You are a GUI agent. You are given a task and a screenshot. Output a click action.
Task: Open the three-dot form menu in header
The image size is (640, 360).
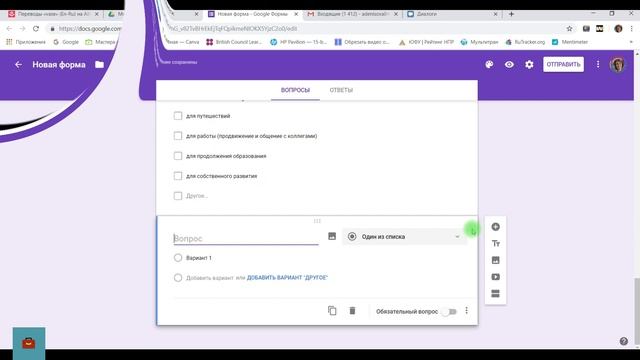598,64
